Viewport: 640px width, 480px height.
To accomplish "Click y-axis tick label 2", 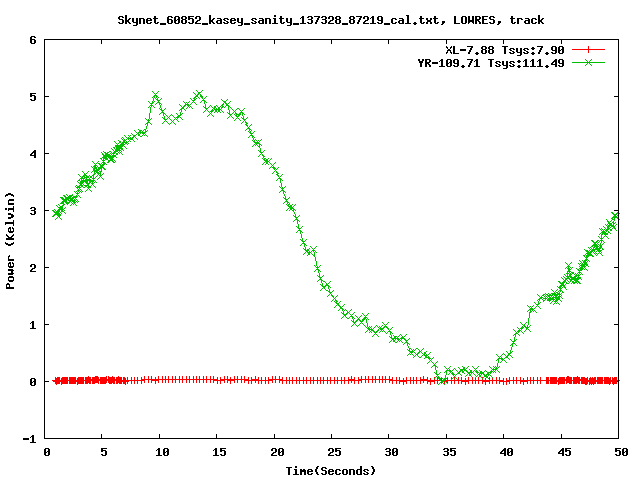I will coord(33,268).
